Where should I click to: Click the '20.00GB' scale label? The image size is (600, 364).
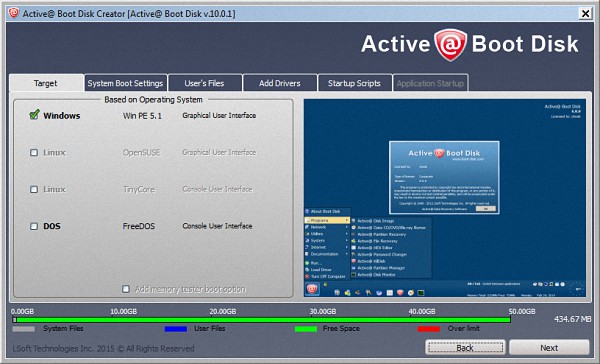(223, 311)
